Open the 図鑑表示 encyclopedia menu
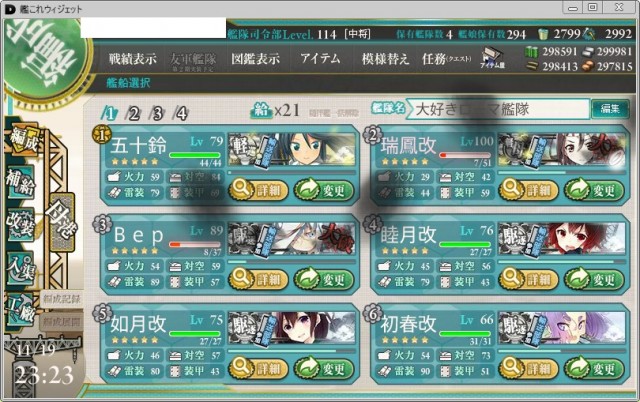The image size is (640, 402). tap(256, 59)
